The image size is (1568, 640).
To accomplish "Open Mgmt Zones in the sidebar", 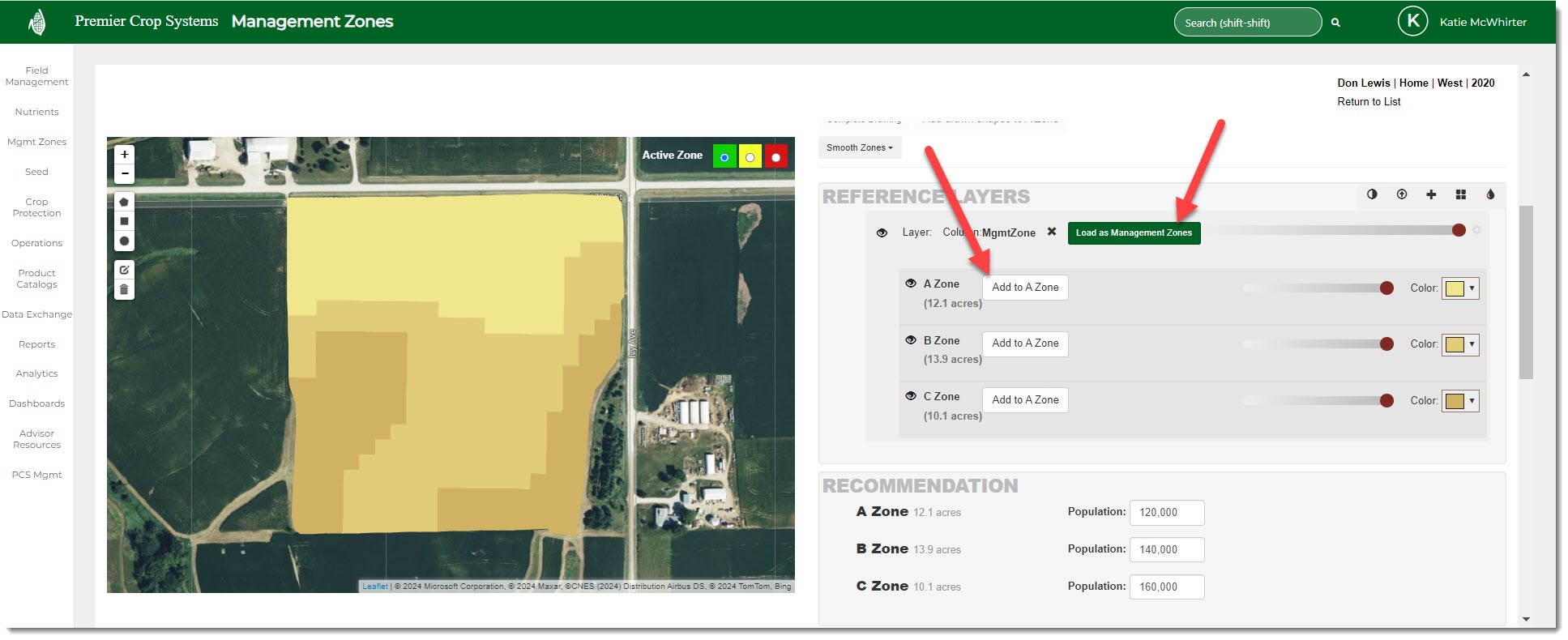I will coord(36,142).
